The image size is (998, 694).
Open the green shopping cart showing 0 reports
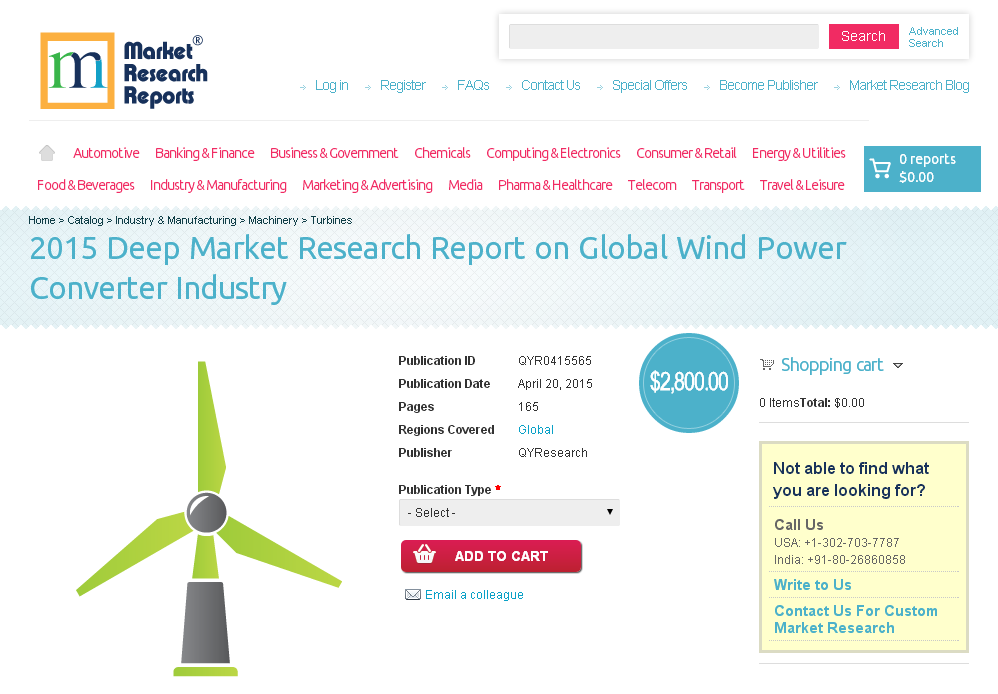pos(921,168)
